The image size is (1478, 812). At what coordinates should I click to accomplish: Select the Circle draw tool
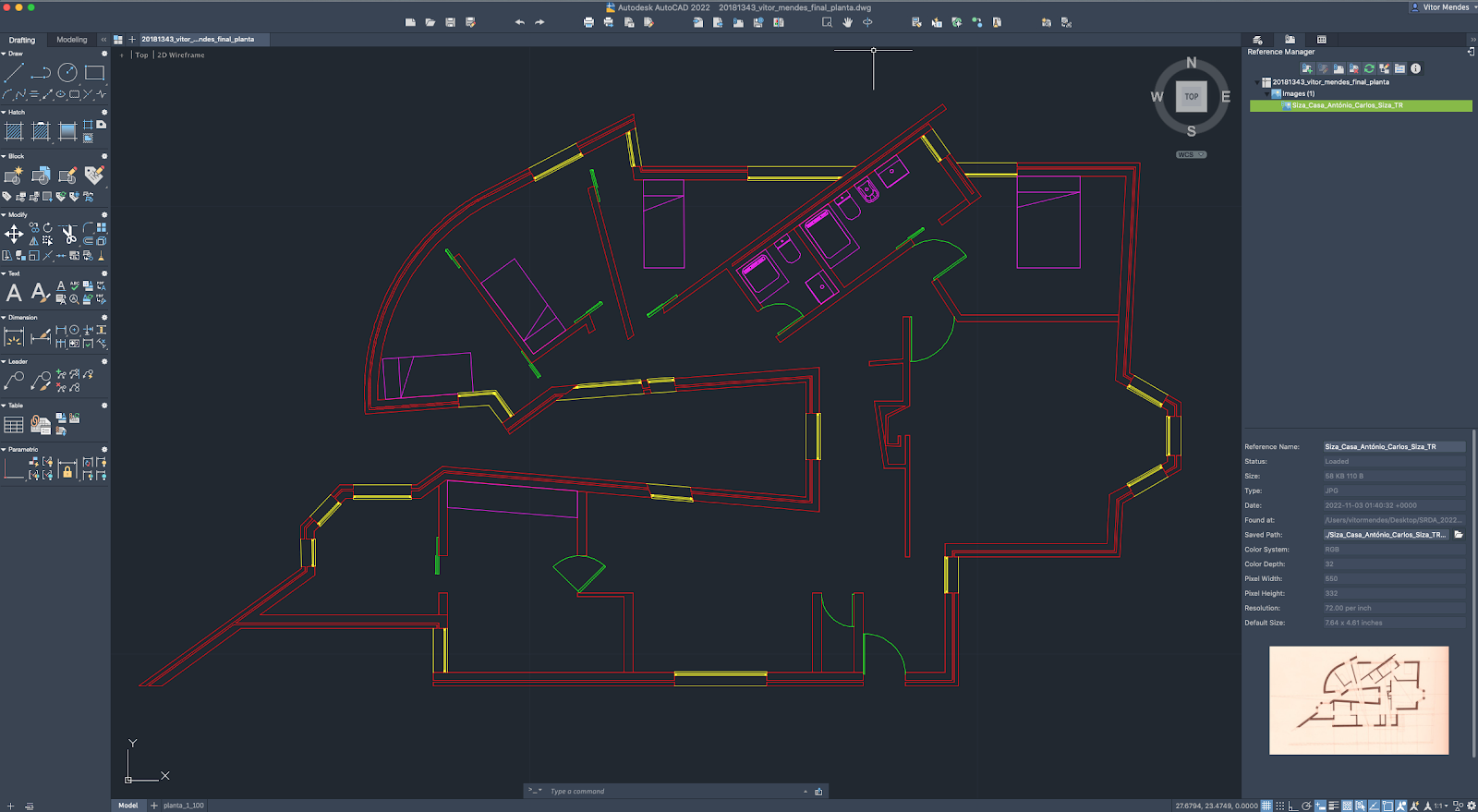67,72
